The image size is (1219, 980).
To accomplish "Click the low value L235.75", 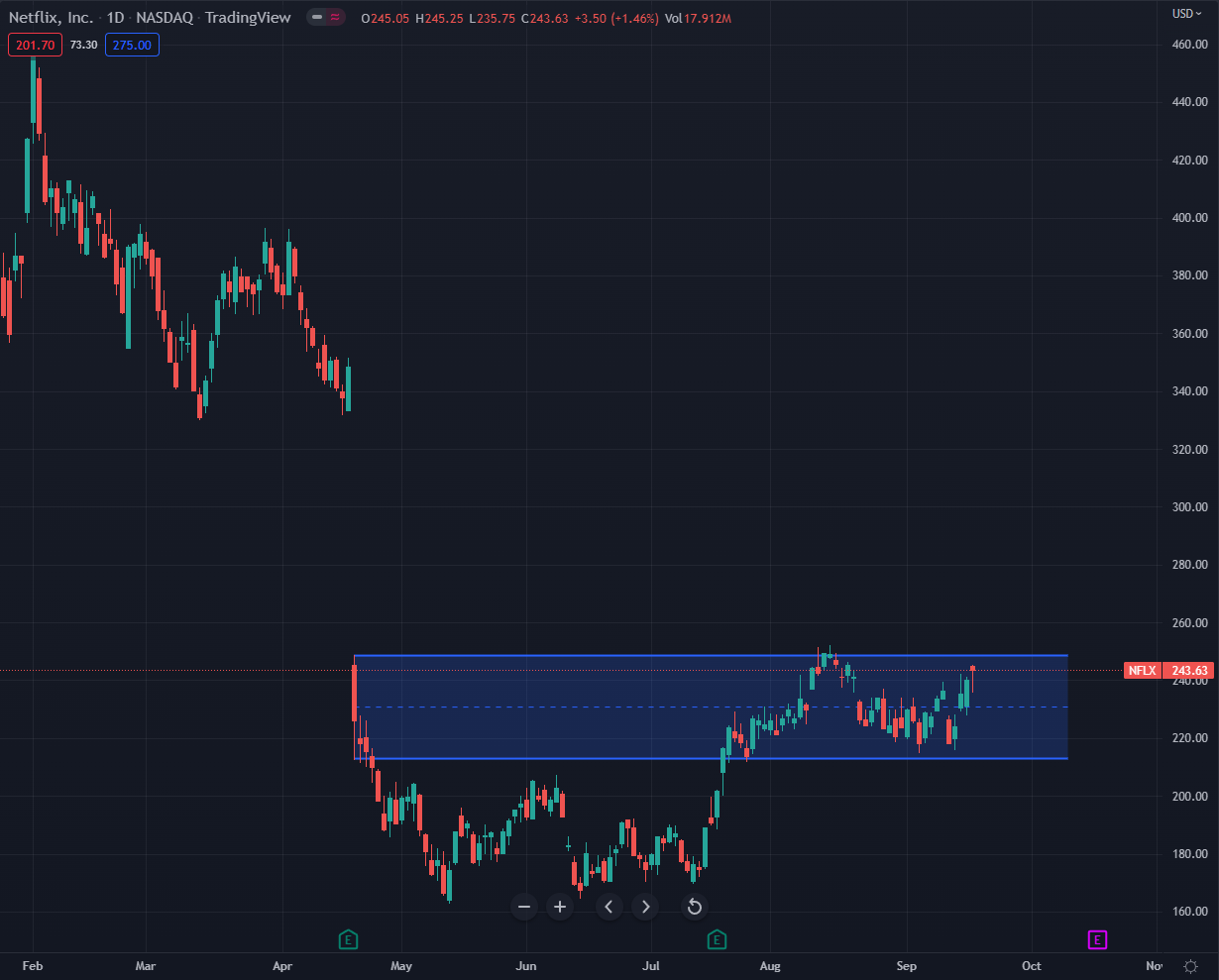I will click(x=491, y=18).
